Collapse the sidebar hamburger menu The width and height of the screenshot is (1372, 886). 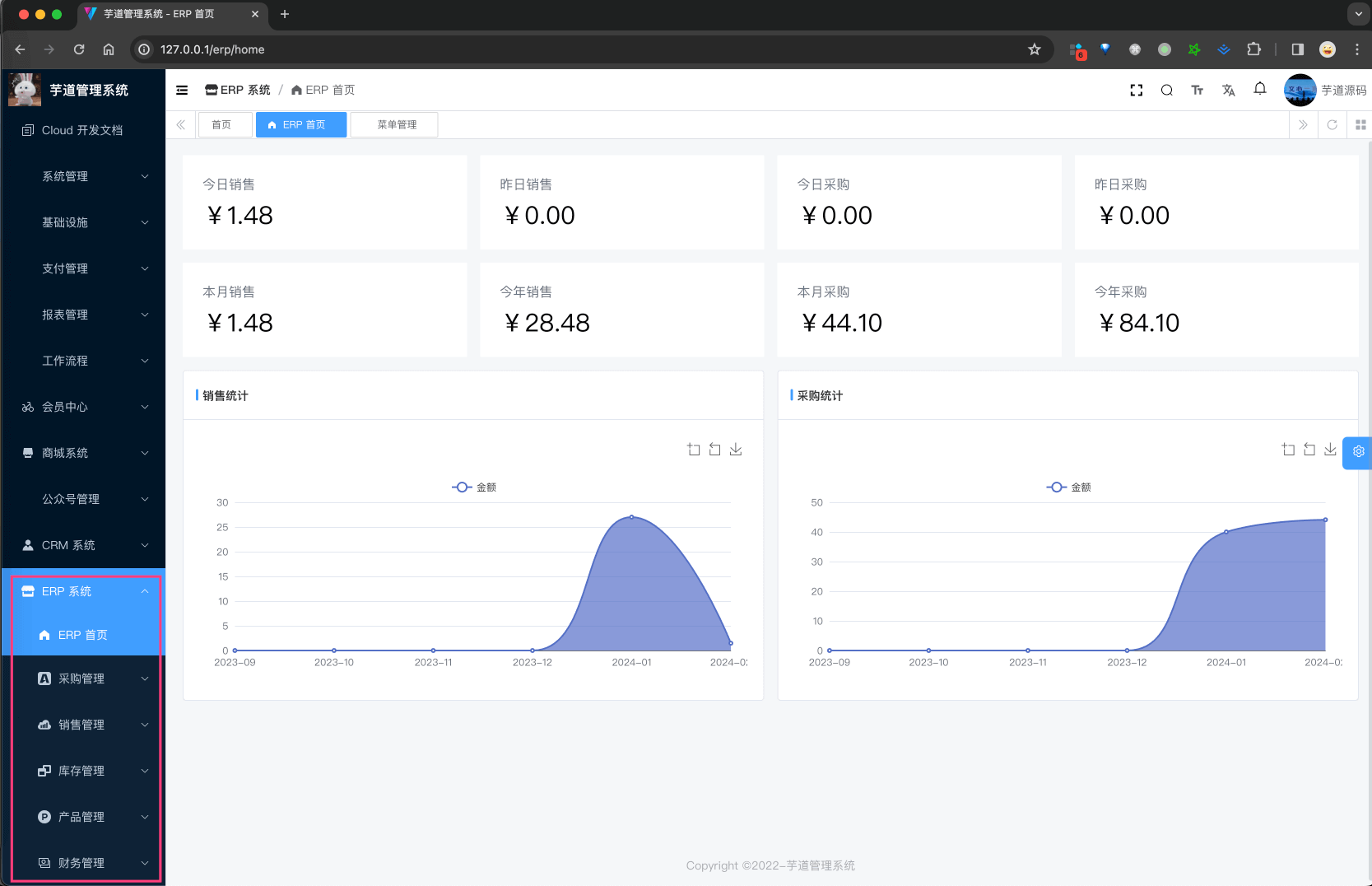[182, 91]
